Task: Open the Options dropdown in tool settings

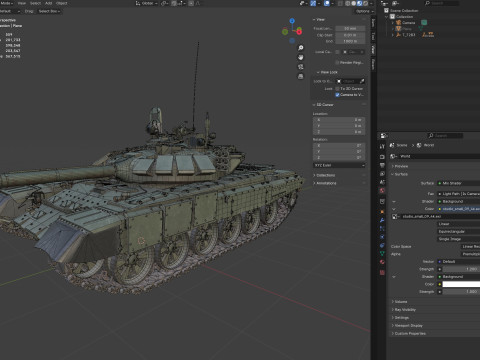Action: [364, 11]
